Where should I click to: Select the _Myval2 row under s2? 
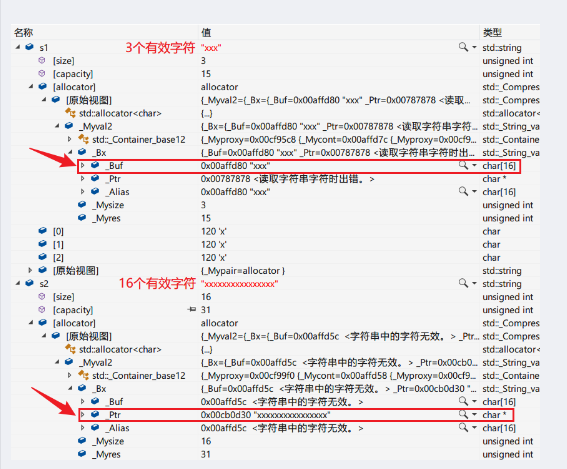coord(276,362)
